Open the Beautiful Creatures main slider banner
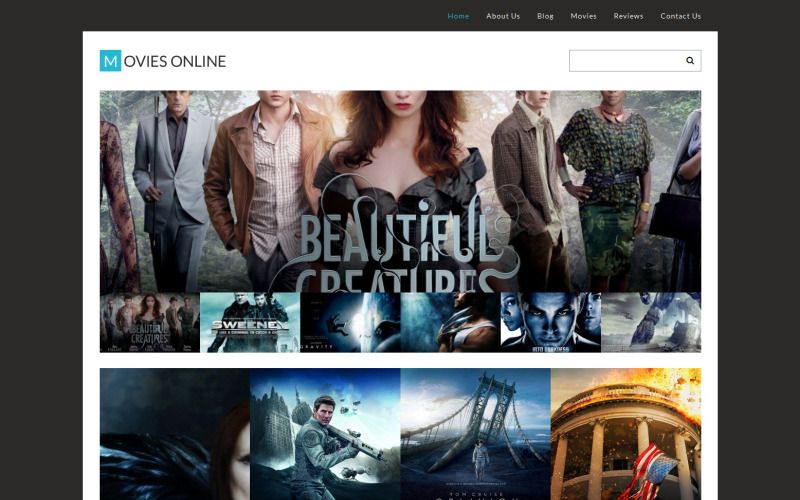The image size is (800, 500). pyautogui.click(x=401, y=191)
